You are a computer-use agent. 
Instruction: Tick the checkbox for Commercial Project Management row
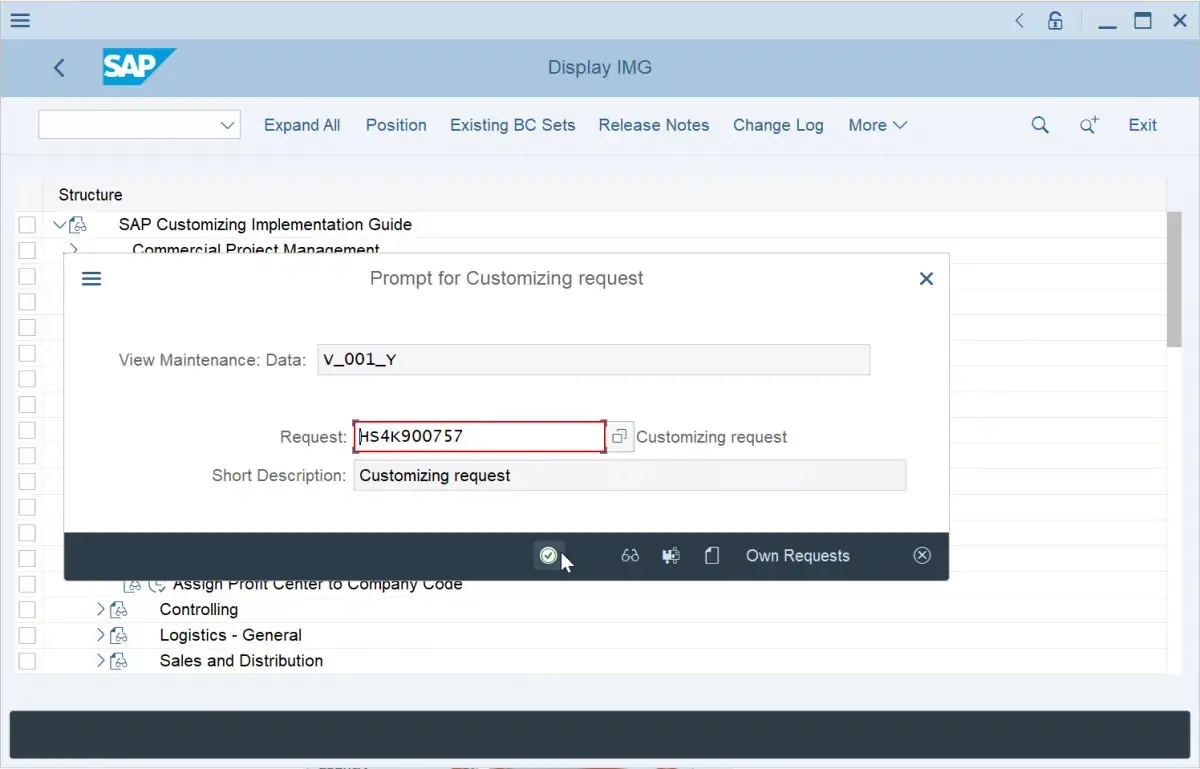tap(27, 250)
